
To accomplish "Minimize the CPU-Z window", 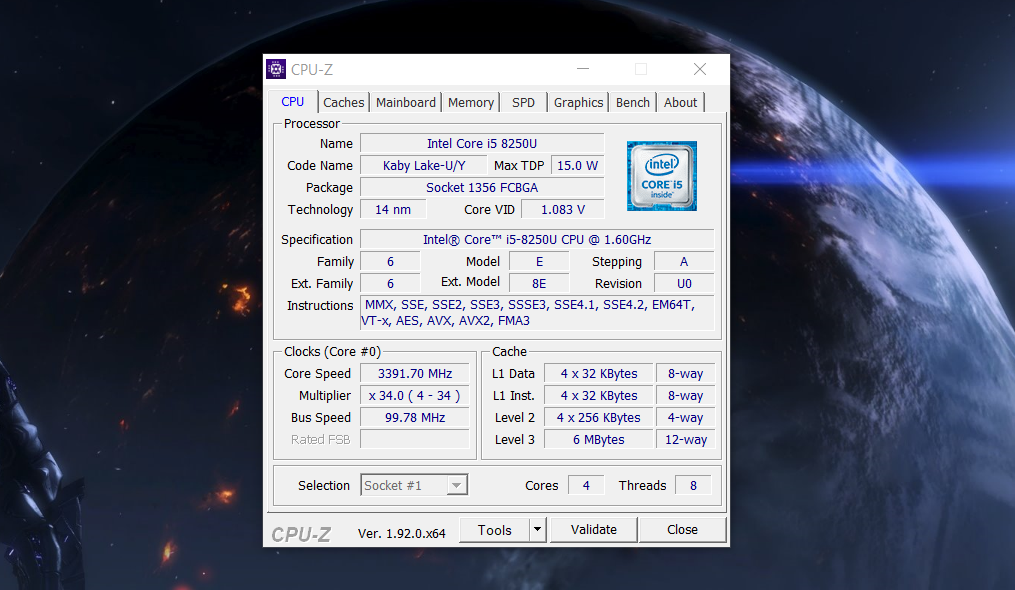I will tap(583, 69).
